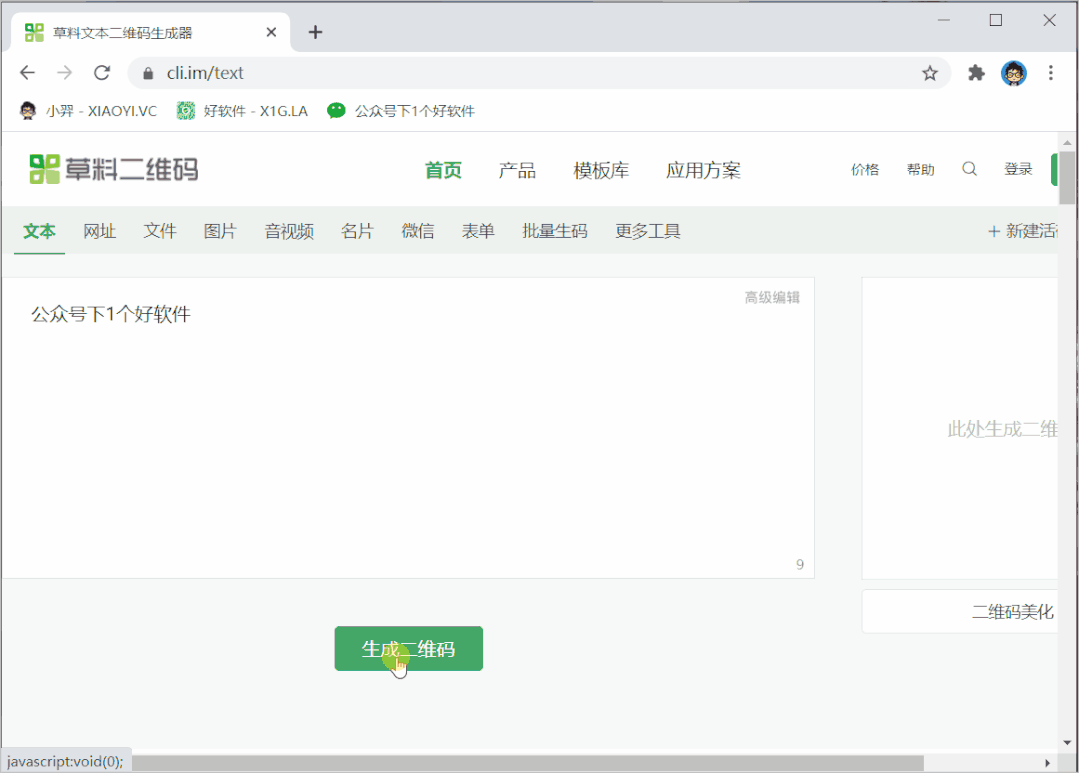Click the 二维码美化 button
This screenshot has width=1079, height=773.
click(960, 611)
